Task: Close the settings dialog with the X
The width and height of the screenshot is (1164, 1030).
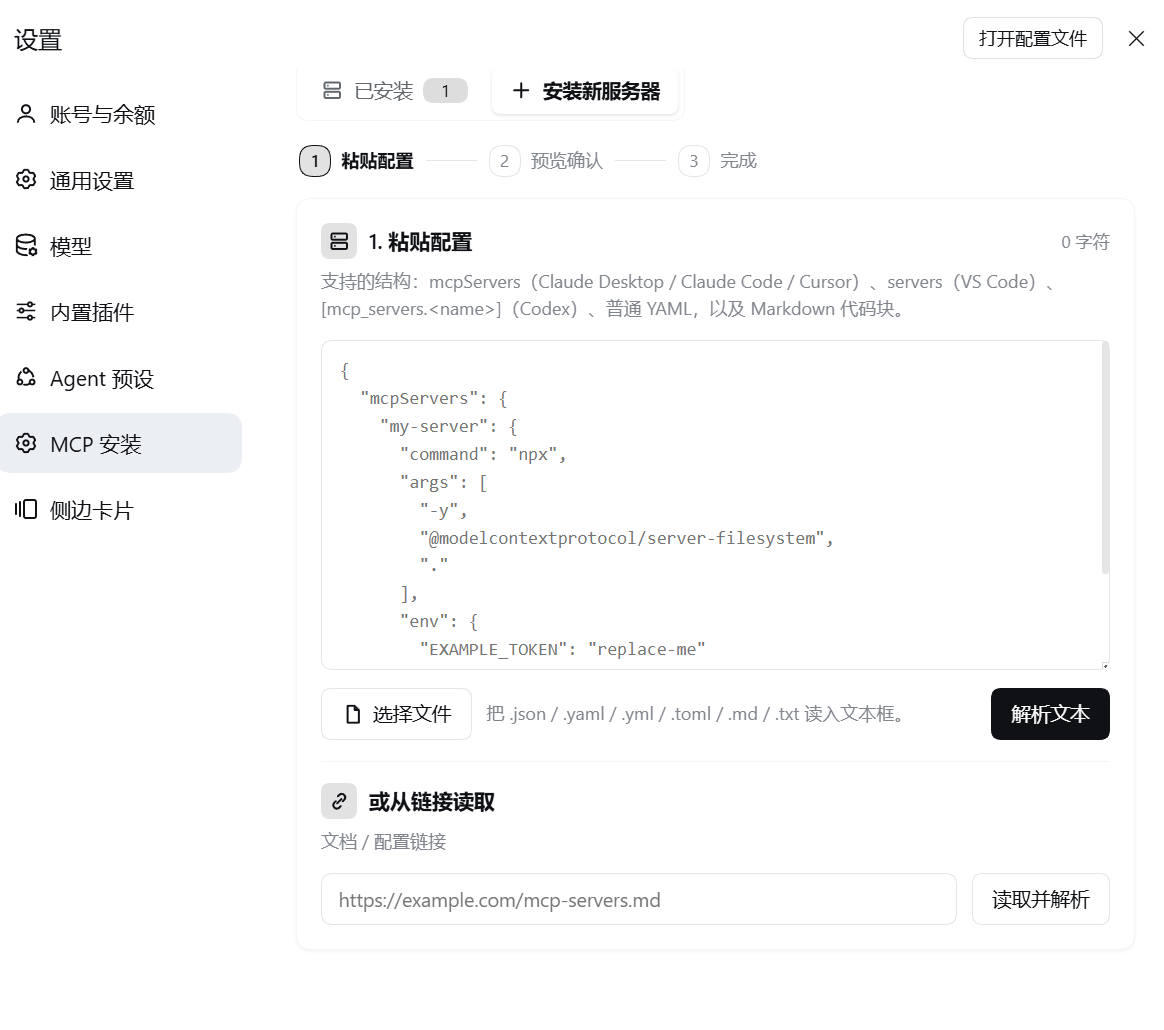Action: pos(1137,39)
